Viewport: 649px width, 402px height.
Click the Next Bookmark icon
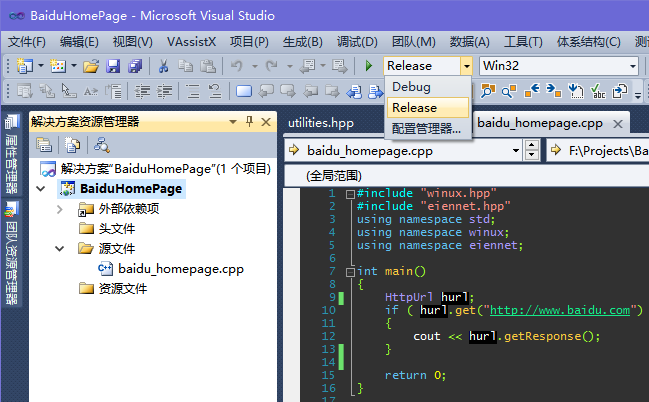pos(288,91)
